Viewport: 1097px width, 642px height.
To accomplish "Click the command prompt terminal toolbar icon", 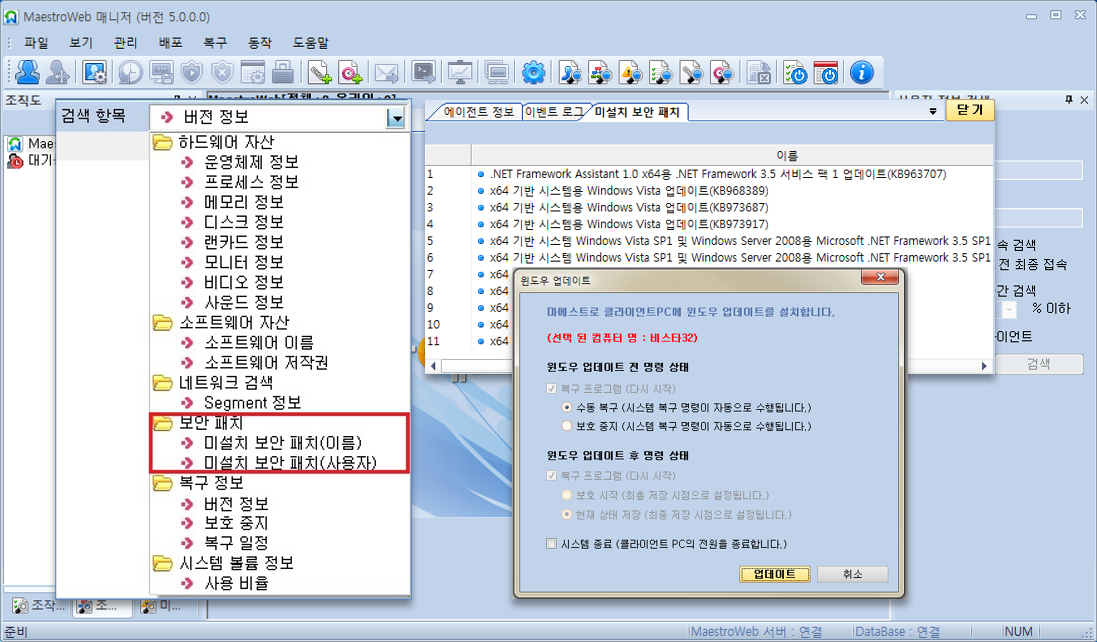I will [424, 72].
